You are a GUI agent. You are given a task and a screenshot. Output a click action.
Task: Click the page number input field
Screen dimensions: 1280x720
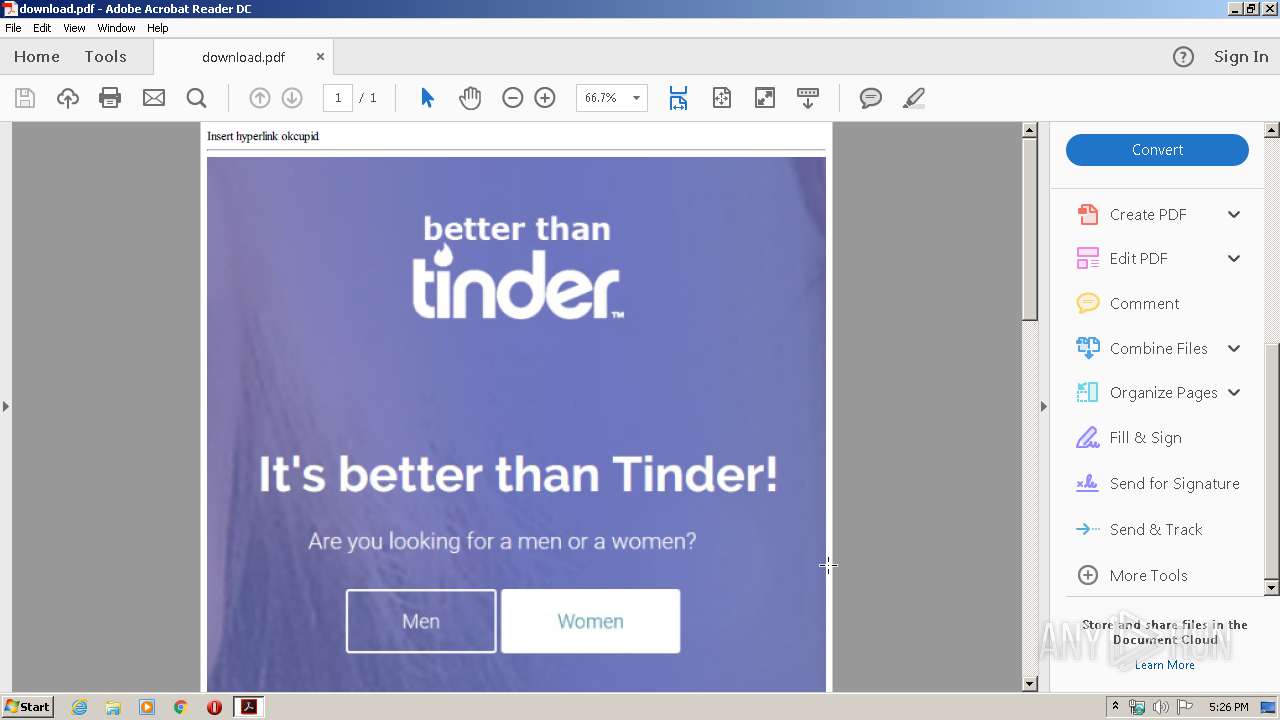tap(338, 98)
